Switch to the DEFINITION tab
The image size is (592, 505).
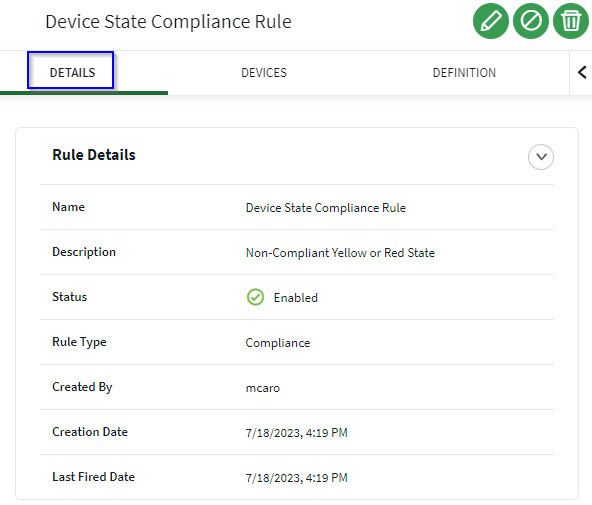point(464,72)
